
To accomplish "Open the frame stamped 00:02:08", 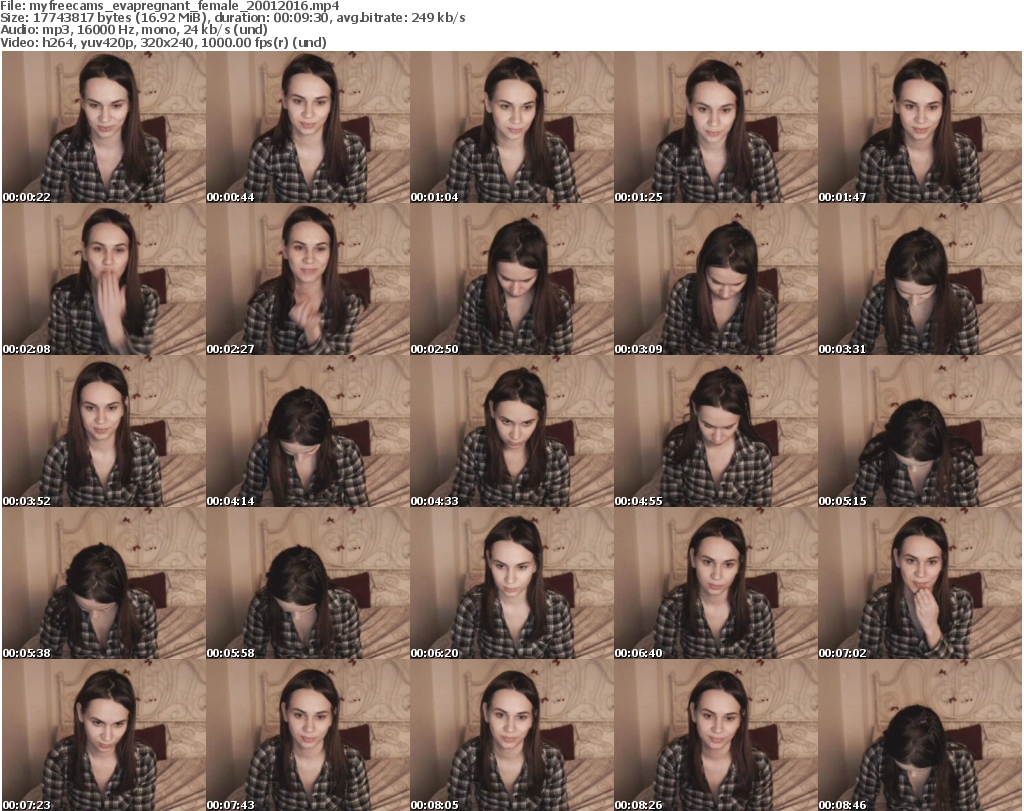I will coord(104,279).
